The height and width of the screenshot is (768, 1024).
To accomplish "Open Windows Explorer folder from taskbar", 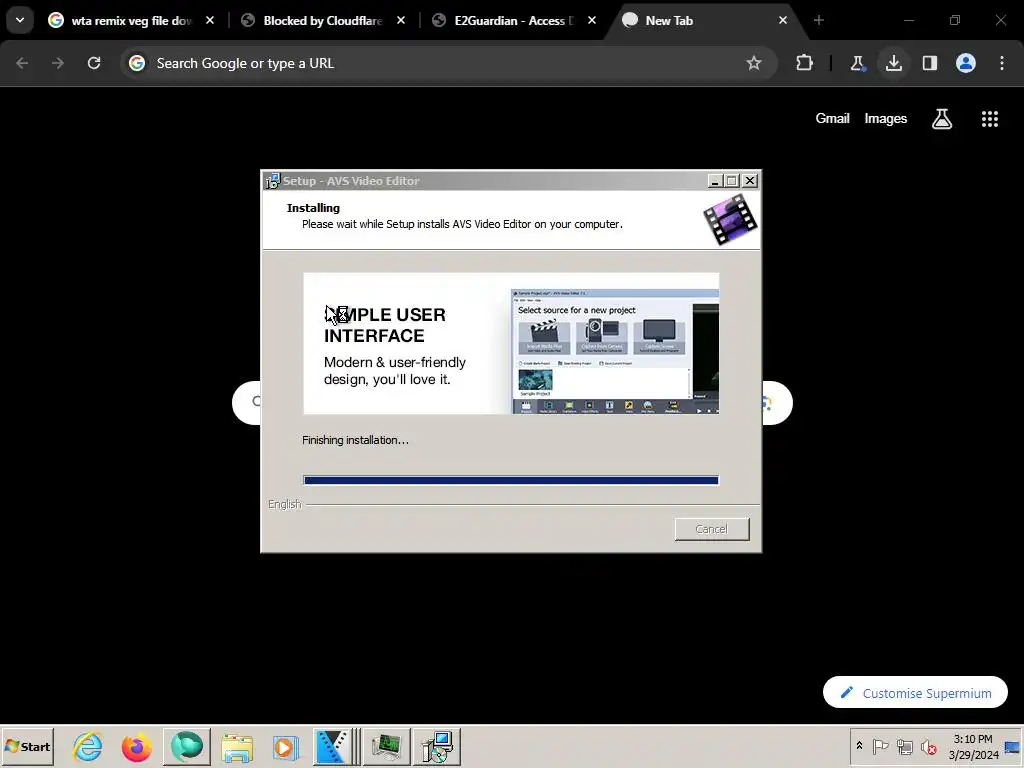I will (236, 746).
